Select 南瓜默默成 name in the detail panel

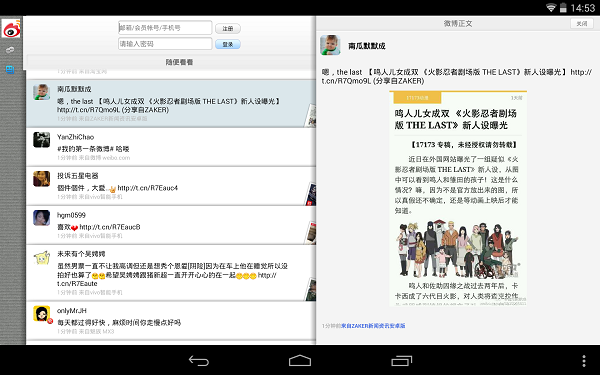pos(367,46)
